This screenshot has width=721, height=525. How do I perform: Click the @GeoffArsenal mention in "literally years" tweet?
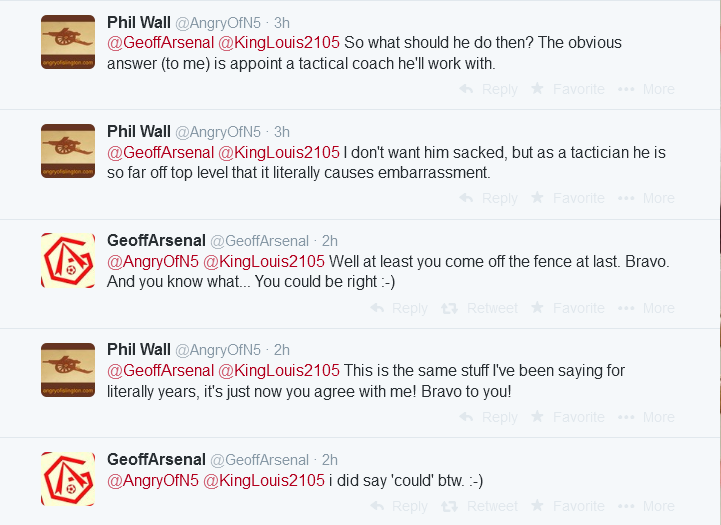pyautogui.click(x=160, y=371)
